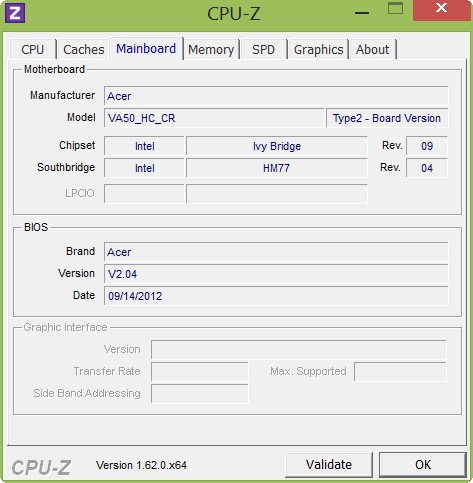Minimize the CPU-Z window

click(362, 13)
